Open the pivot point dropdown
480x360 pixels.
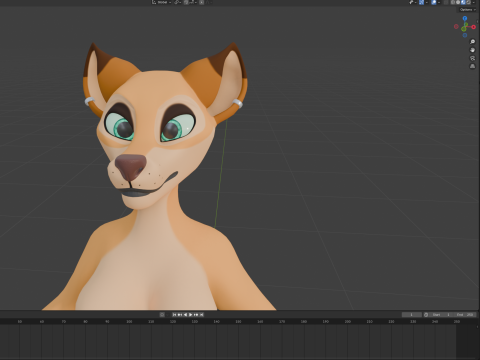pyautogui.click(x=178, y=2)
